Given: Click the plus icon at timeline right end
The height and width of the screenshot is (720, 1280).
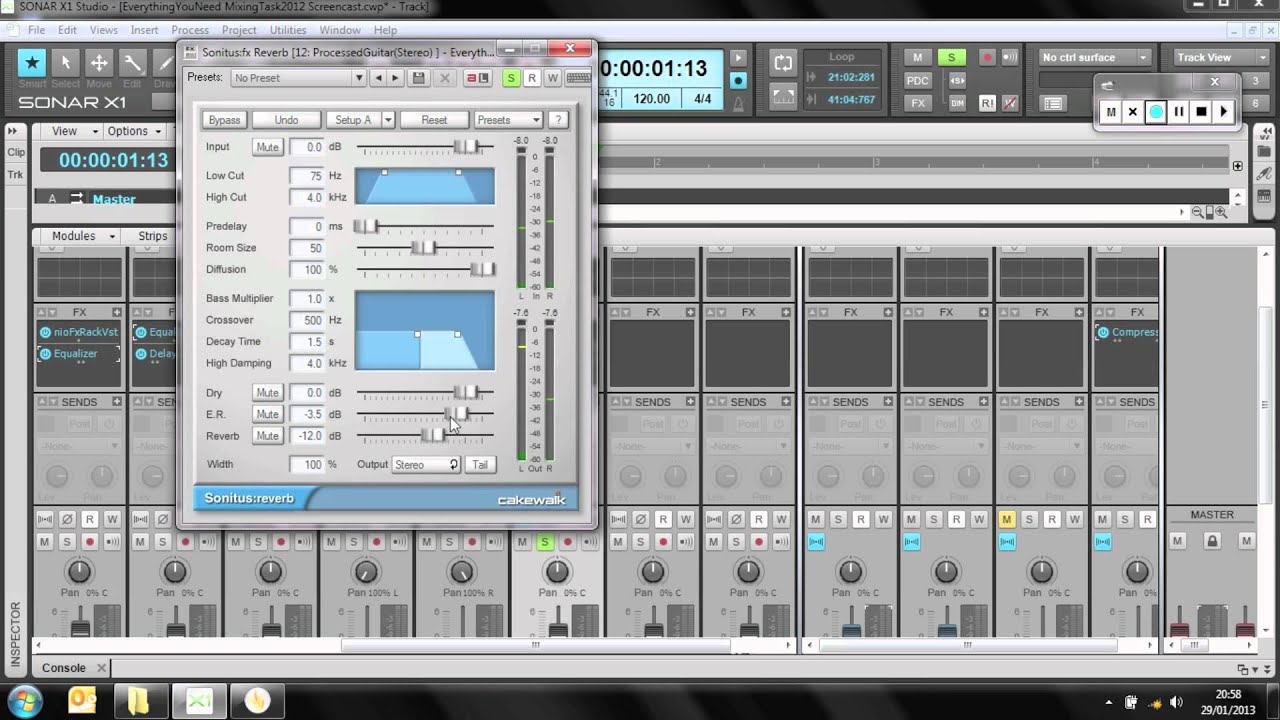Looking at the screenshot, I should point(1237,166).
